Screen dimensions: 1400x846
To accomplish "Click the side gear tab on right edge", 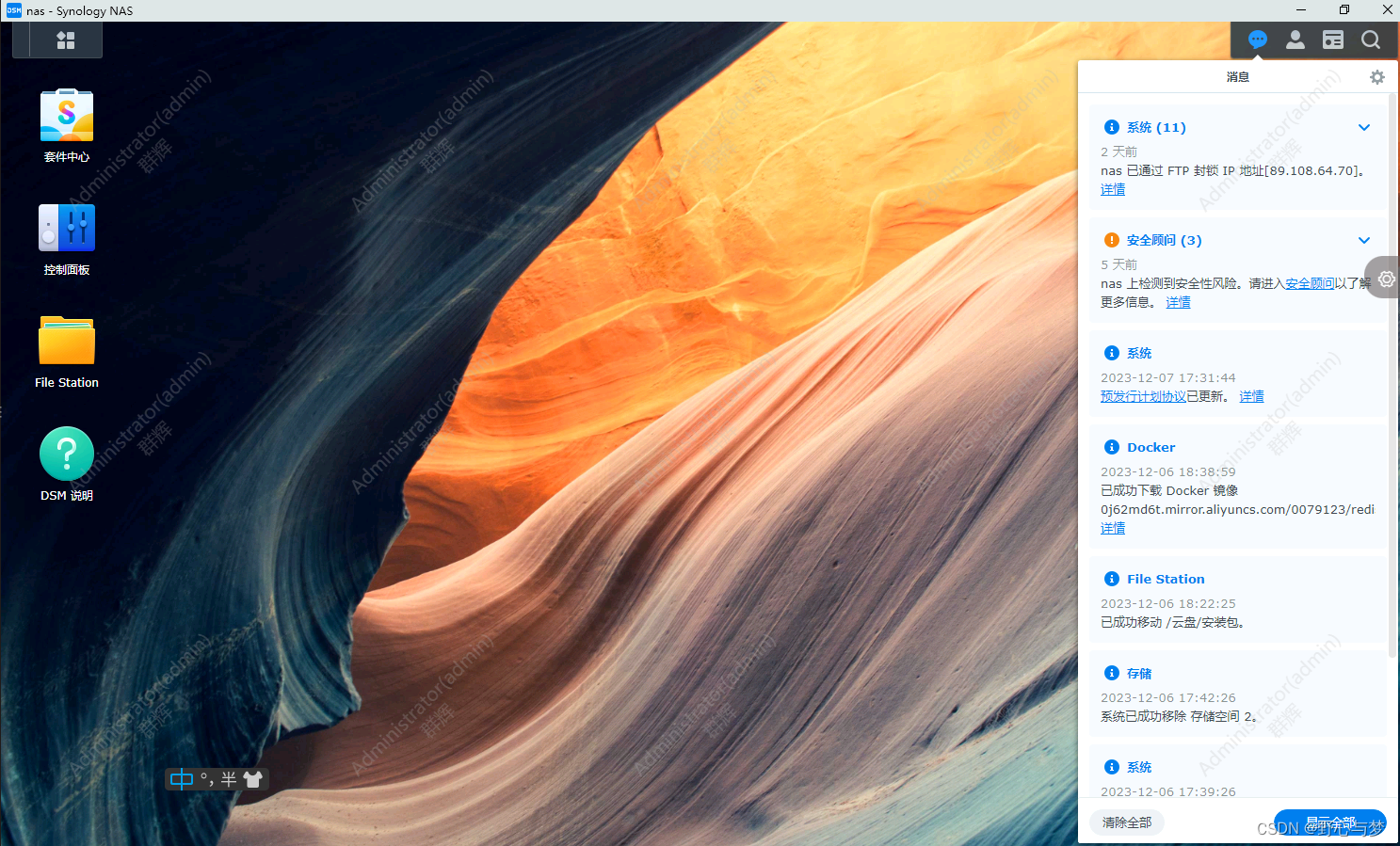I will [1383, 278].
